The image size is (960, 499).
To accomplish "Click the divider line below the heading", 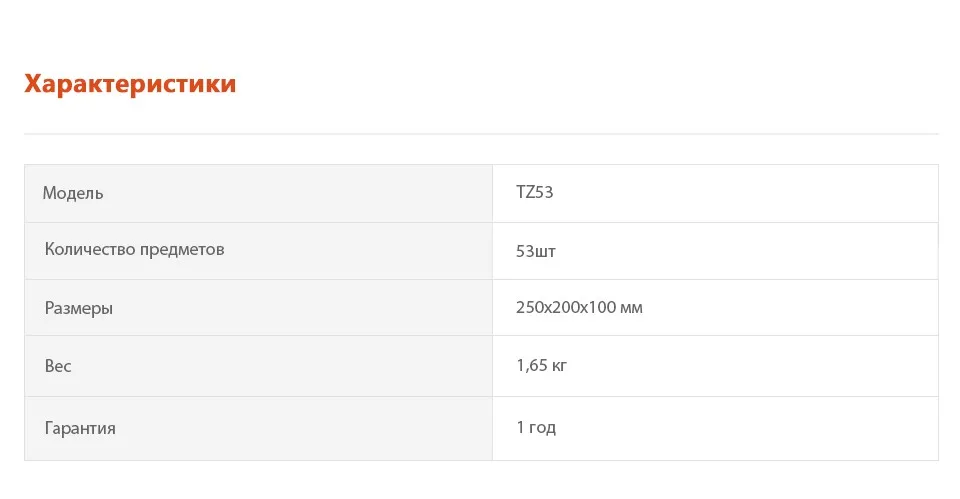I will pos(480,134).
